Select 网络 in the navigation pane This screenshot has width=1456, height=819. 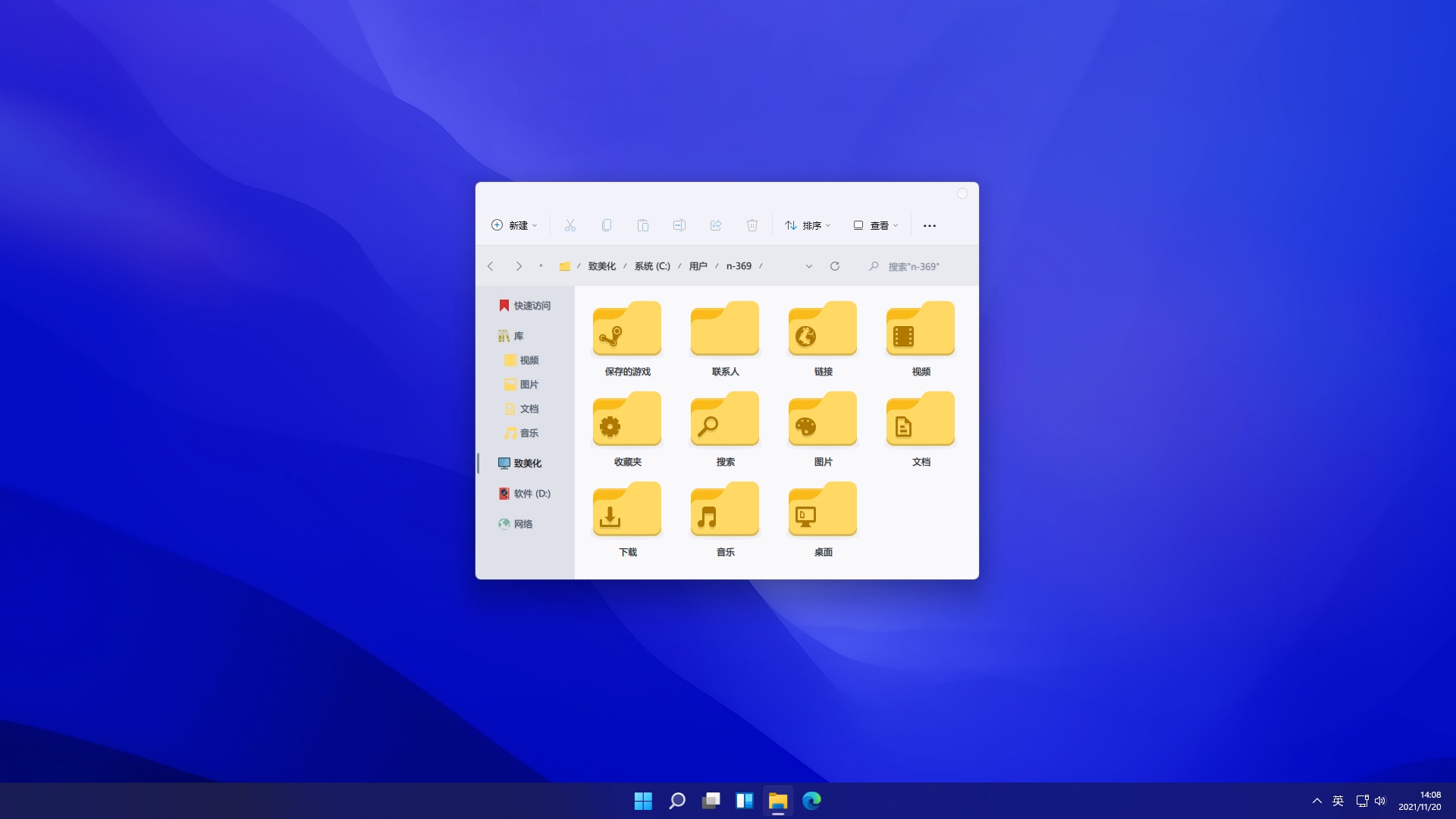point(516,524)
